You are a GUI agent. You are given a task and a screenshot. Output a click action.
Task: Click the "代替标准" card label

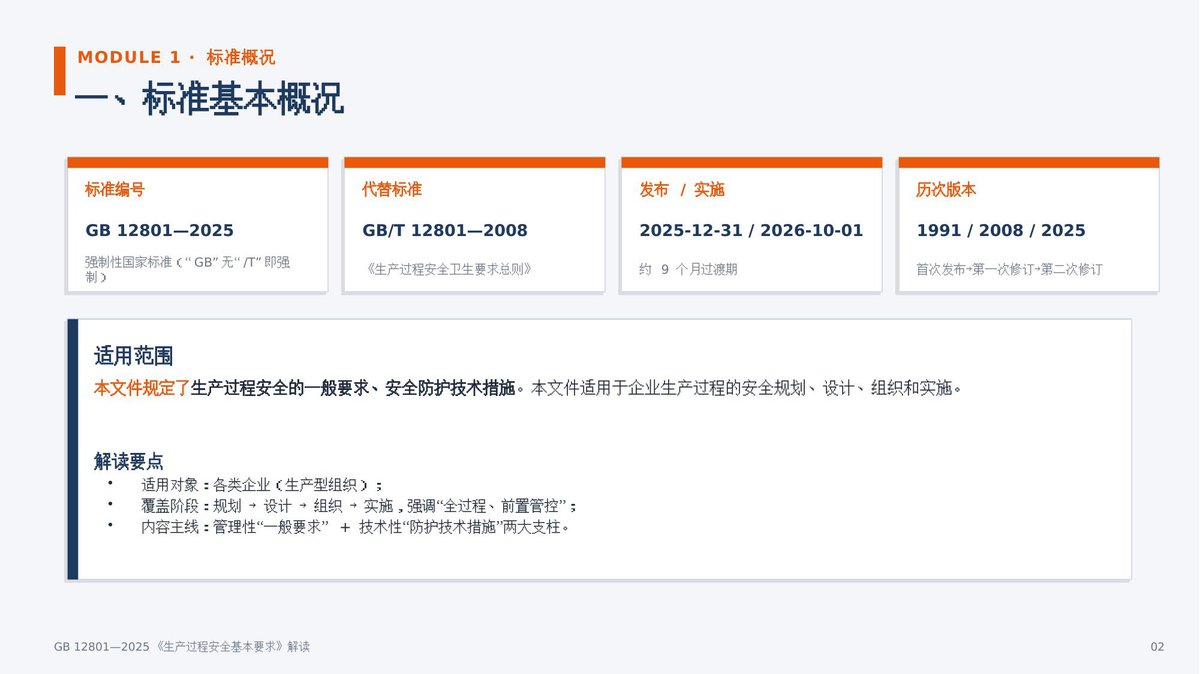click(x=392, y=190)
